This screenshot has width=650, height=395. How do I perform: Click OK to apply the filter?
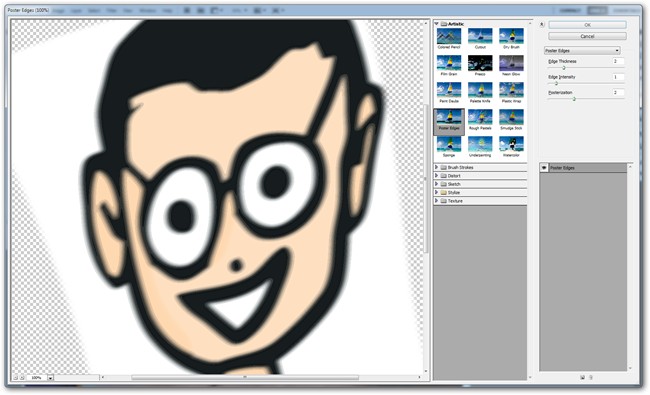click(x=587, y=25)
